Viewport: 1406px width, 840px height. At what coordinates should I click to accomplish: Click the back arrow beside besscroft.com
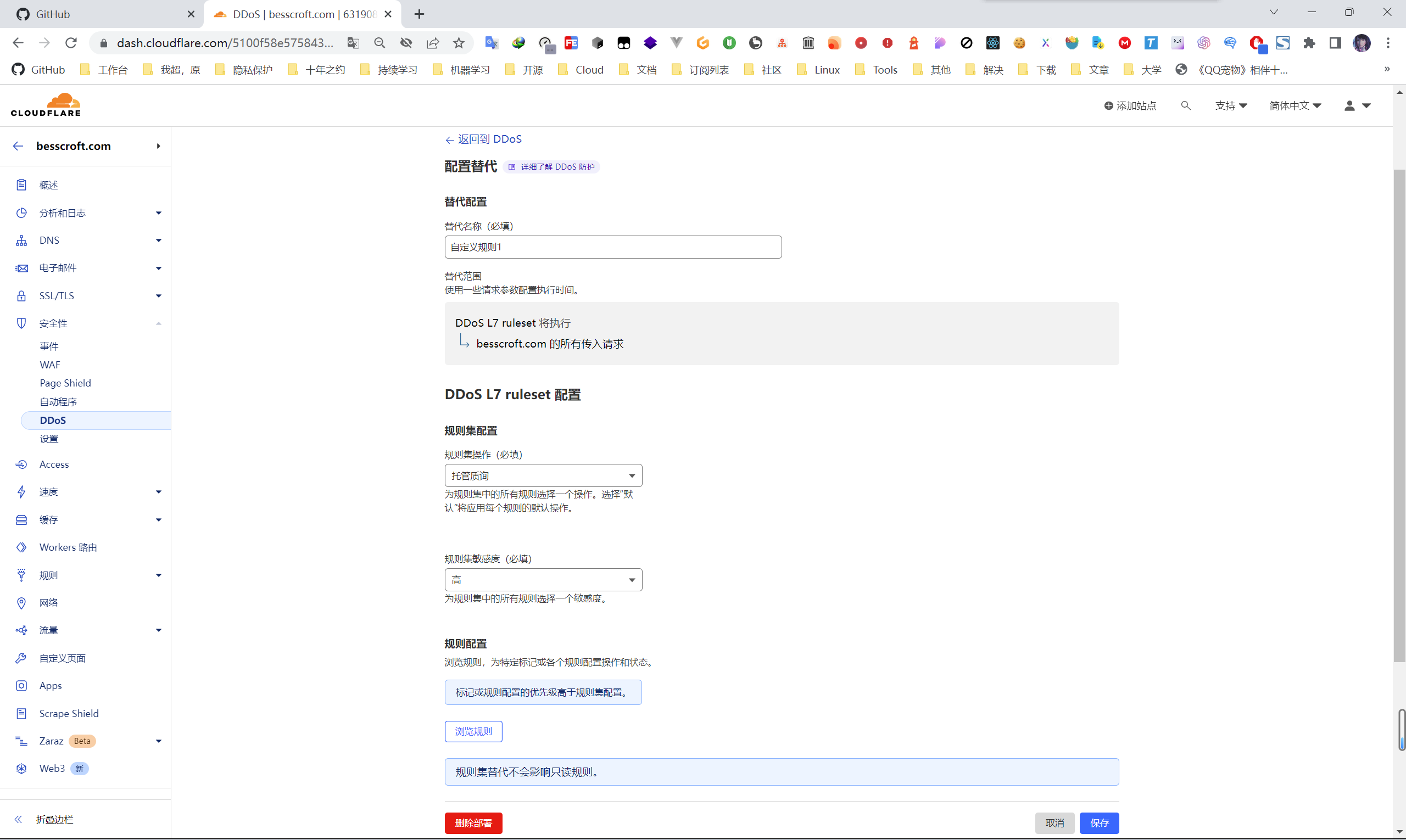[x=18, y=146]
